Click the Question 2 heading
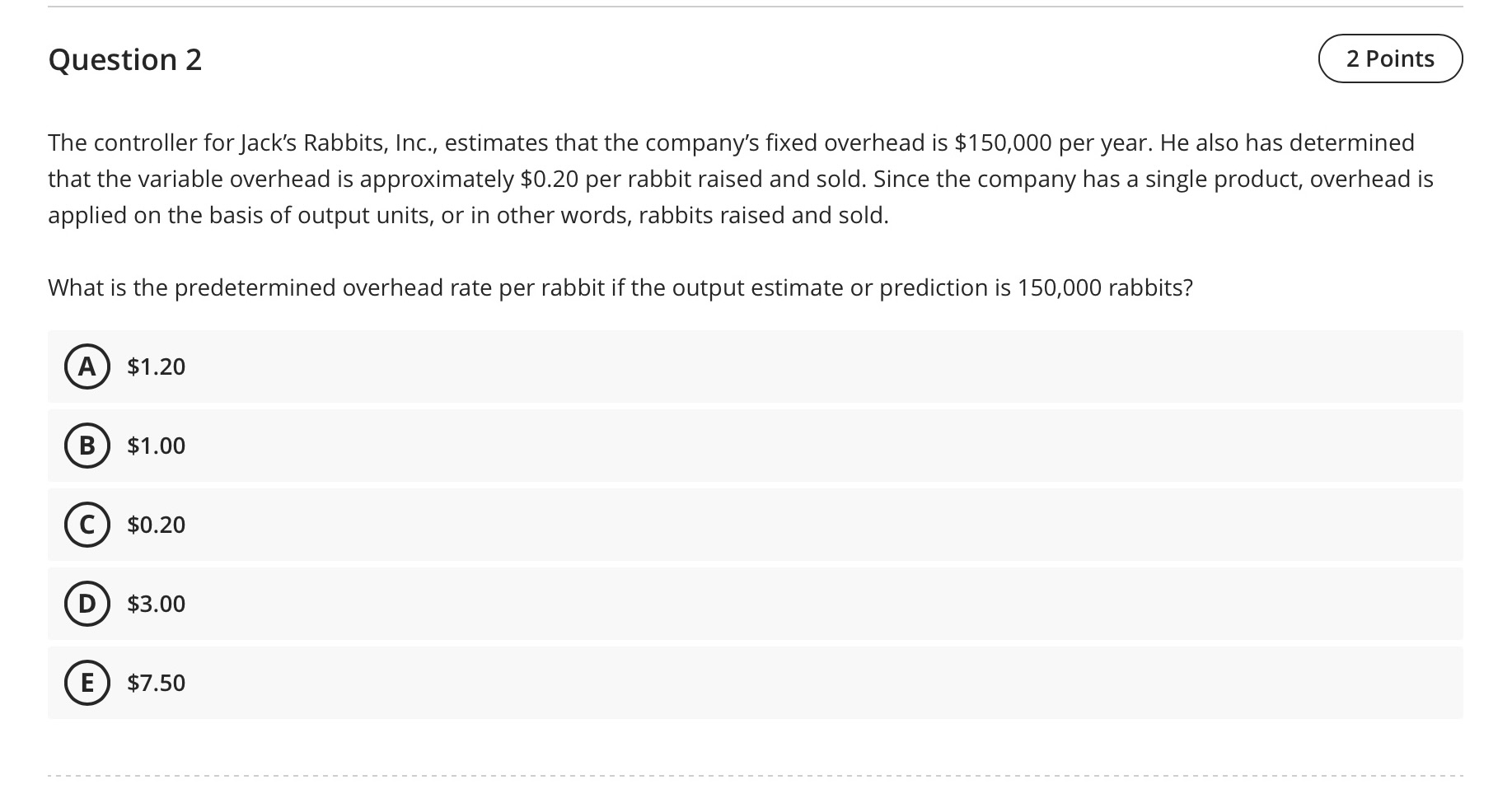The height and width of the screenshot is (789, 1512). point(126,58)
